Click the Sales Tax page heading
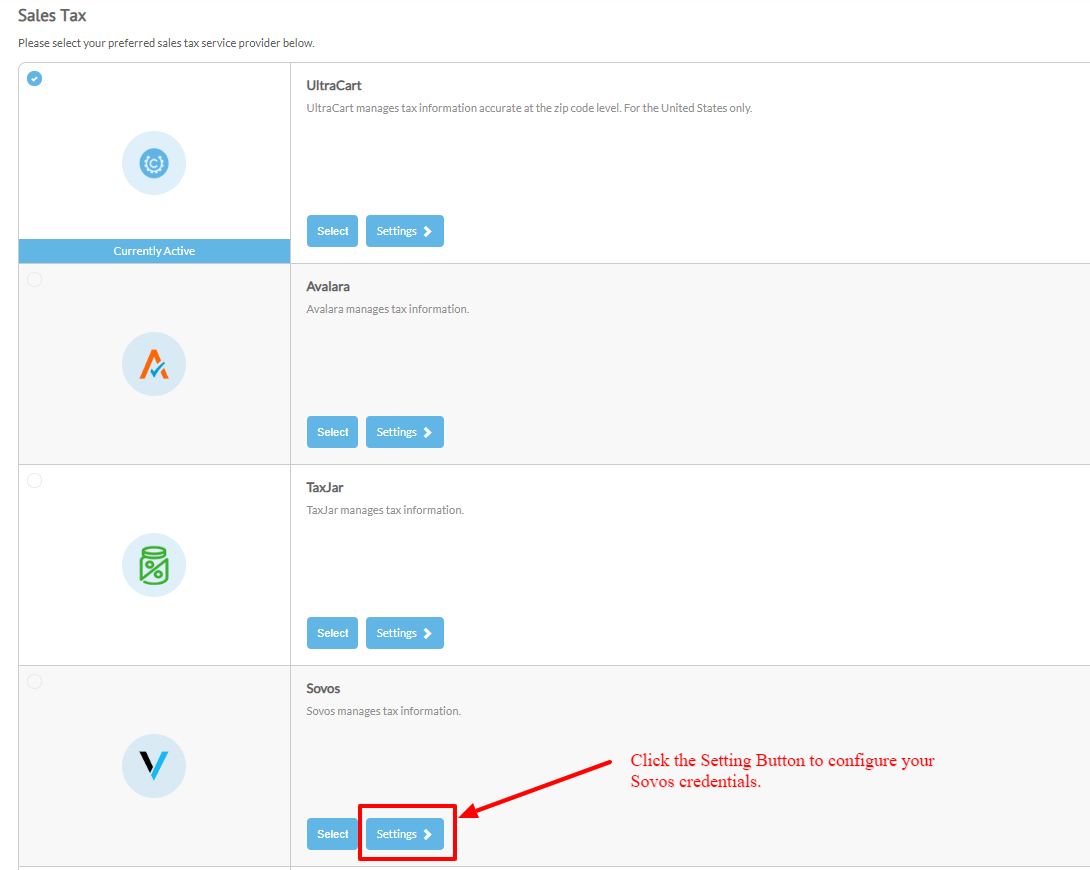 [x=52, y=15]
